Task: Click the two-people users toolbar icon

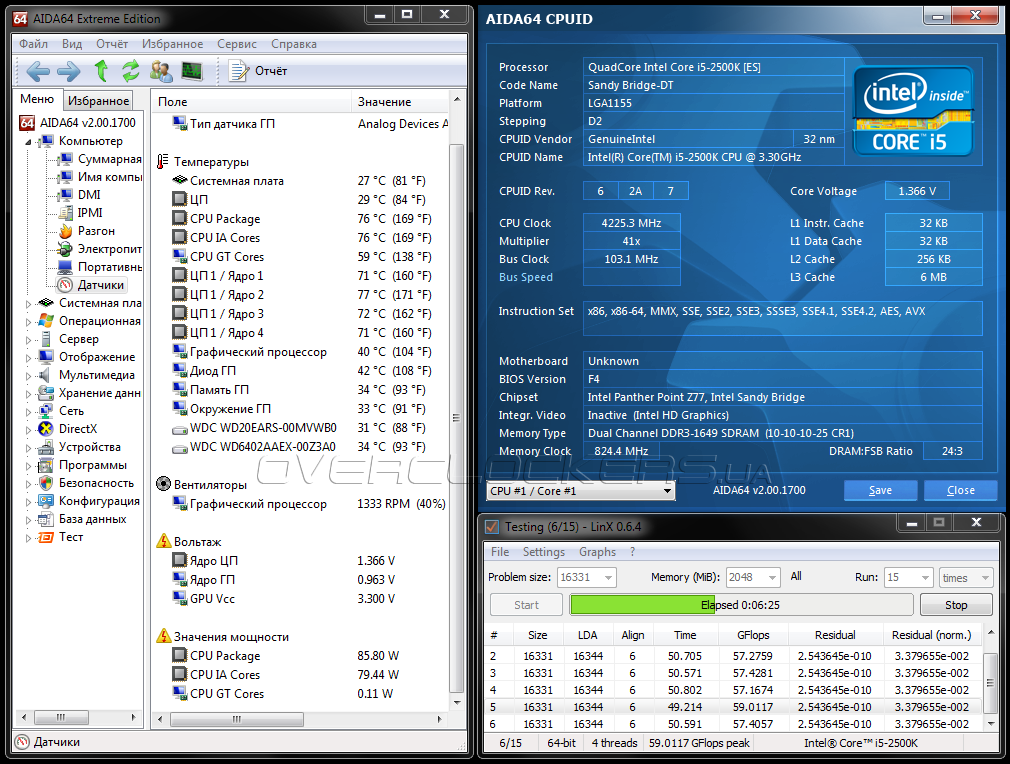Action: [161, 71]
